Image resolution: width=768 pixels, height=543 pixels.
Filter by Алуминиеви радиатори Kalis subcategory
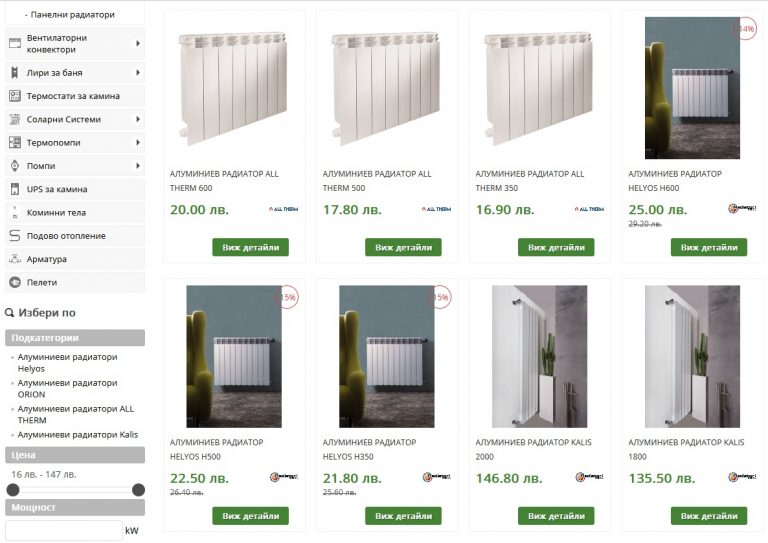point(77,434)
